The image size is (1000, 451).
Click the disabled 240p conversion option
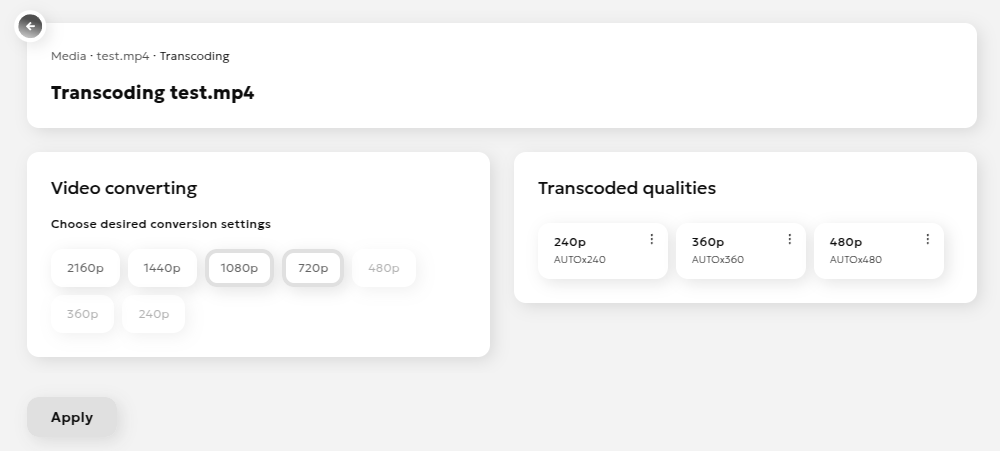(x=153, y=314)
